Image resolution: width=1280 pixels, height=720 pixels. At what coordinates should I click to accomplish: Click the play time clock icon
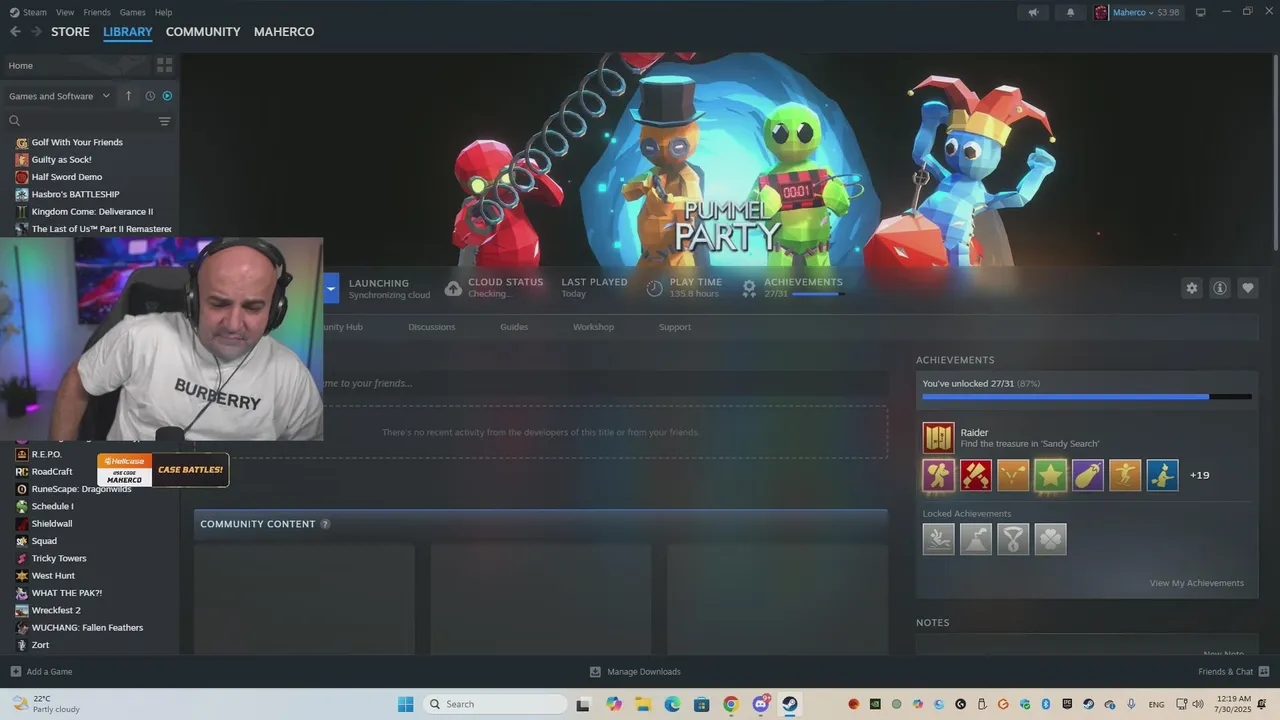[x=654, y=288]
